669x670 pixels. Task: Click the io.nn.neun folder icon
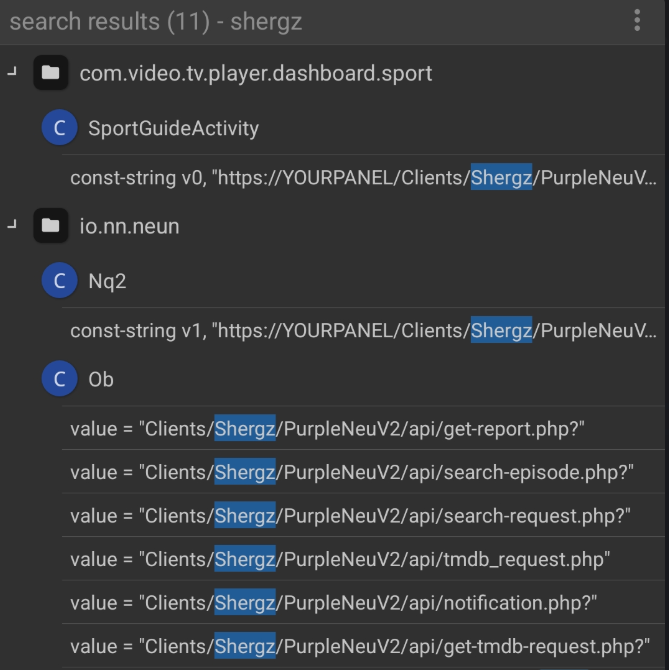coord(50,226)
